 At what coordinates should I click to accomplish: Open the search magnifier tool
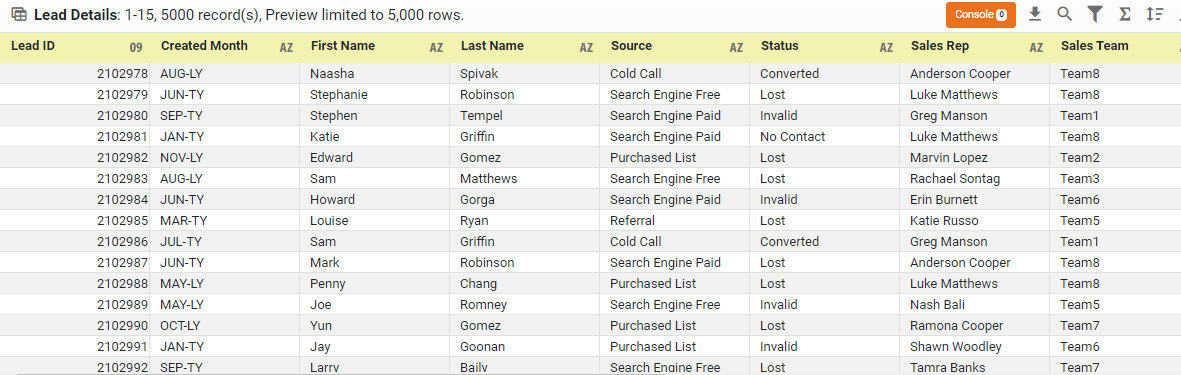coord(1064,14)
